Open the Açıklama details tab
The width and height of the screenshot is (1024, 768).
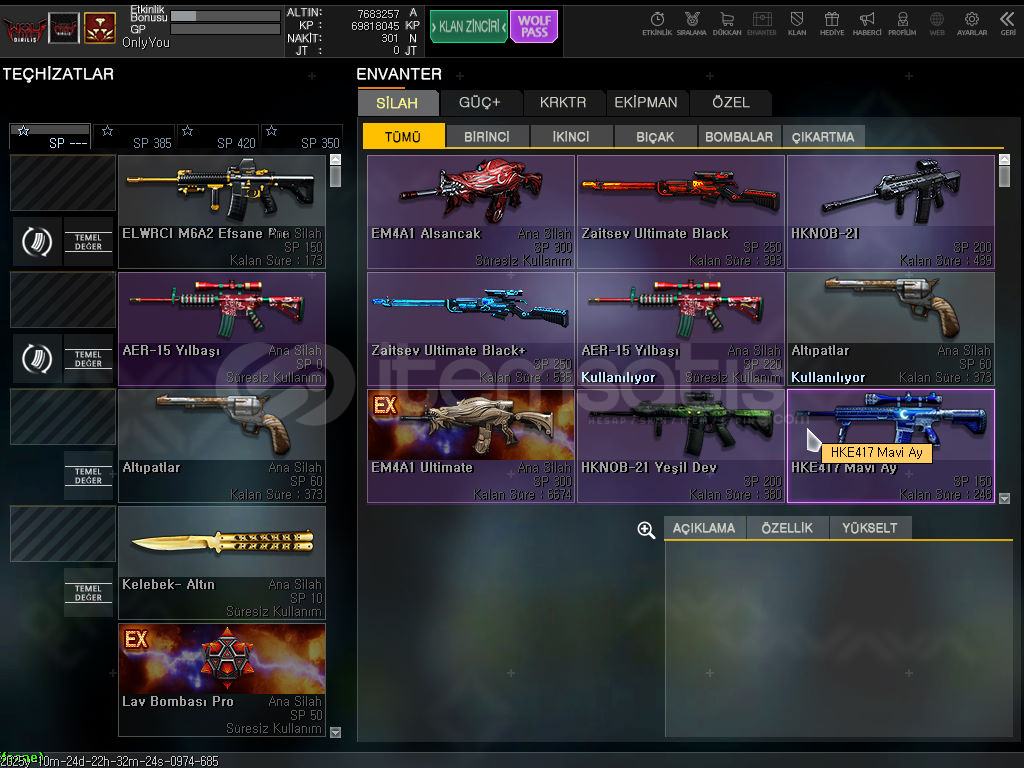click(x=704, y=528)
